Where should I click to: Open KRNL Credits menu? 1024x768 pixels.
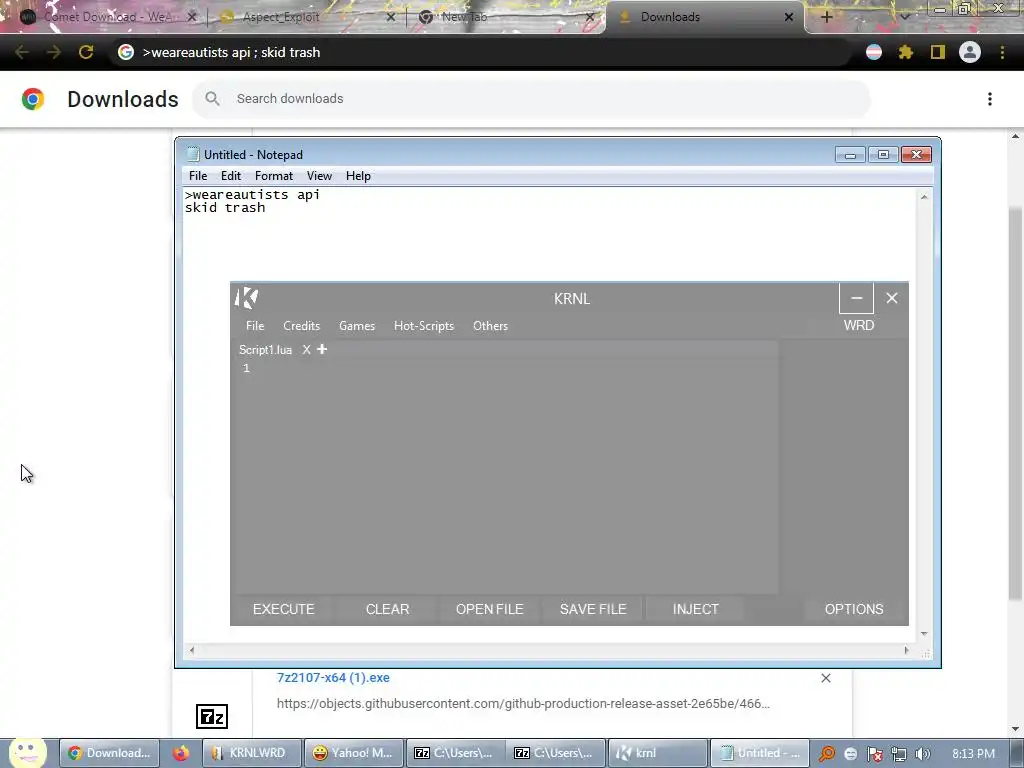click(301, 325)
